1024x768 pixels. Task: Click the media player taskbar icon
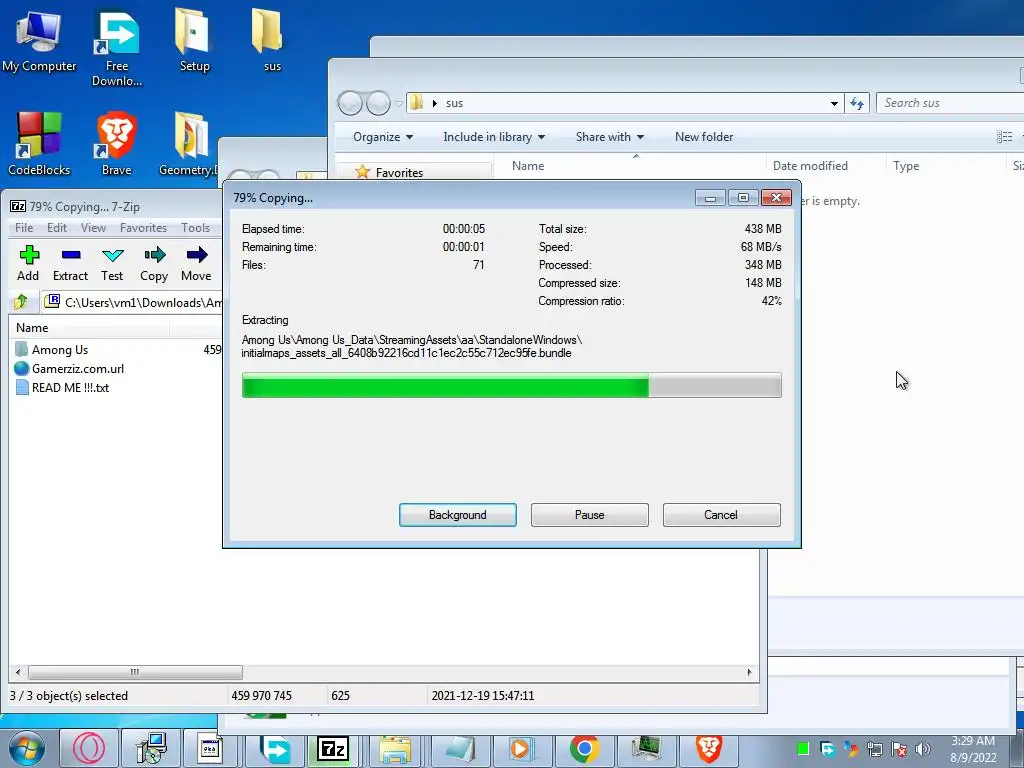click(520, 748)
